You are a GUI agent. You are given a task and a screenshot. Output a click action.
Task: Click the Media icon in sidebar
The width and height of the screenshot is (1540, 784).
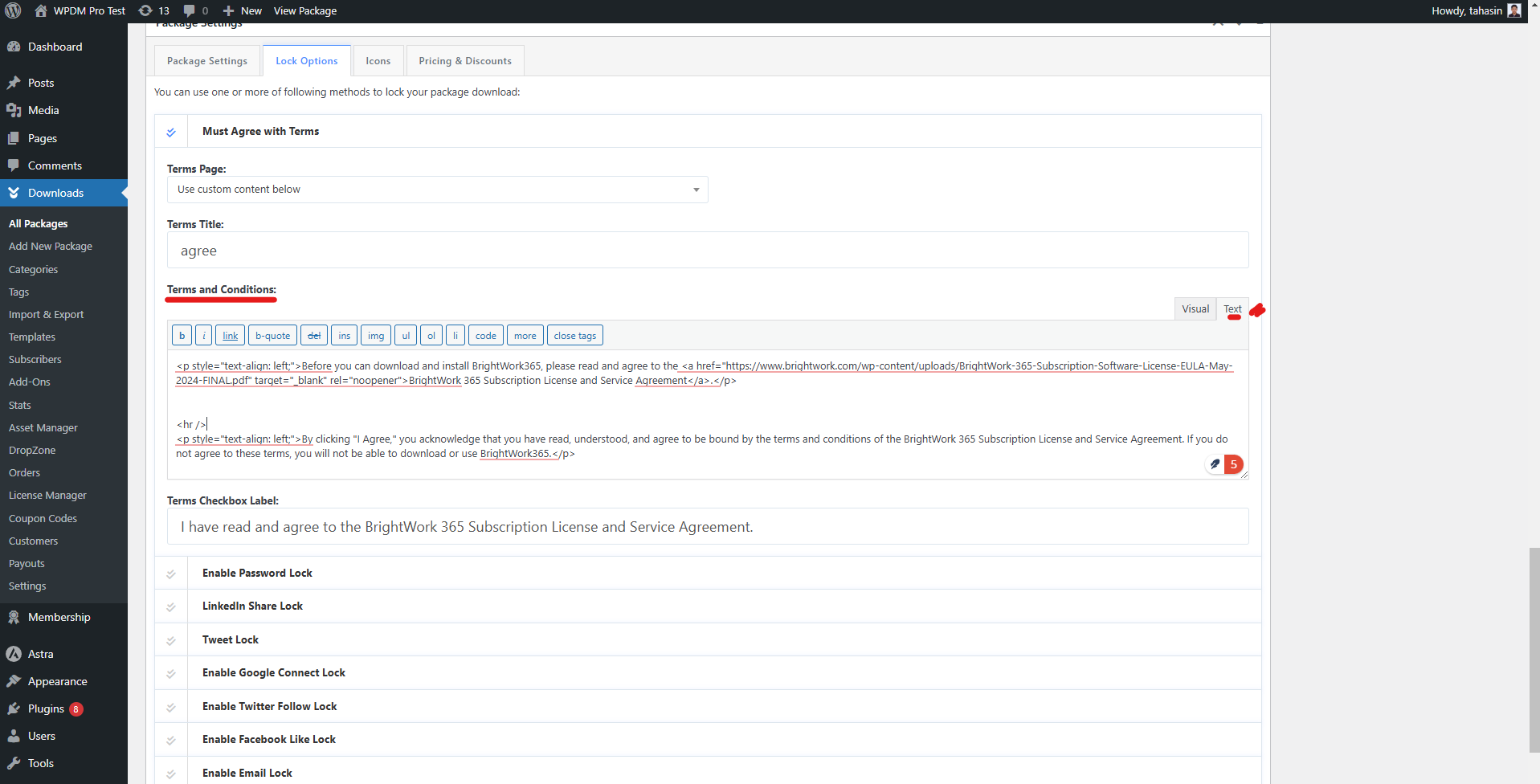14,110
